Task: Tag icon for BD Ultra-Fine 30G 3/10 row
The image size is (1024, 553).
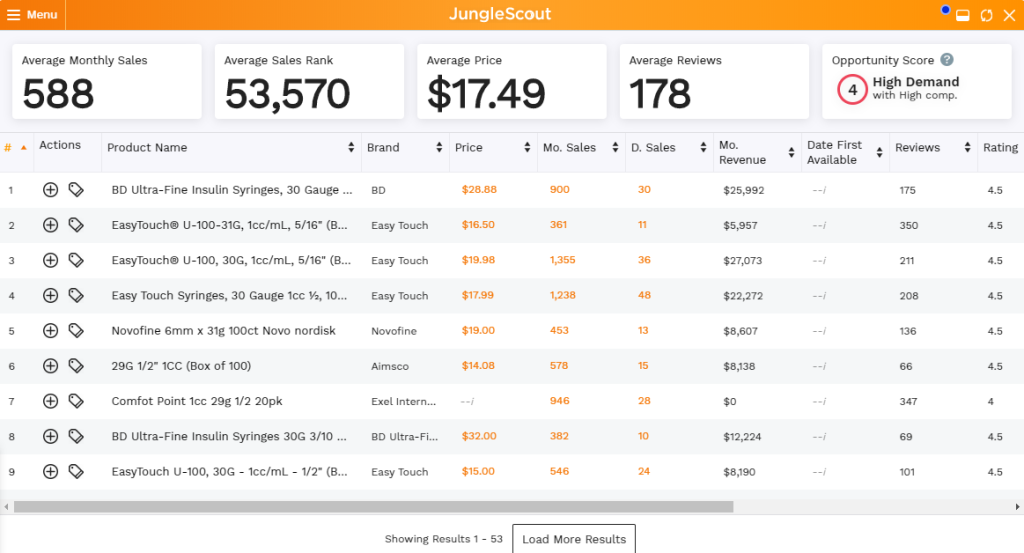Action: point(76,437)
